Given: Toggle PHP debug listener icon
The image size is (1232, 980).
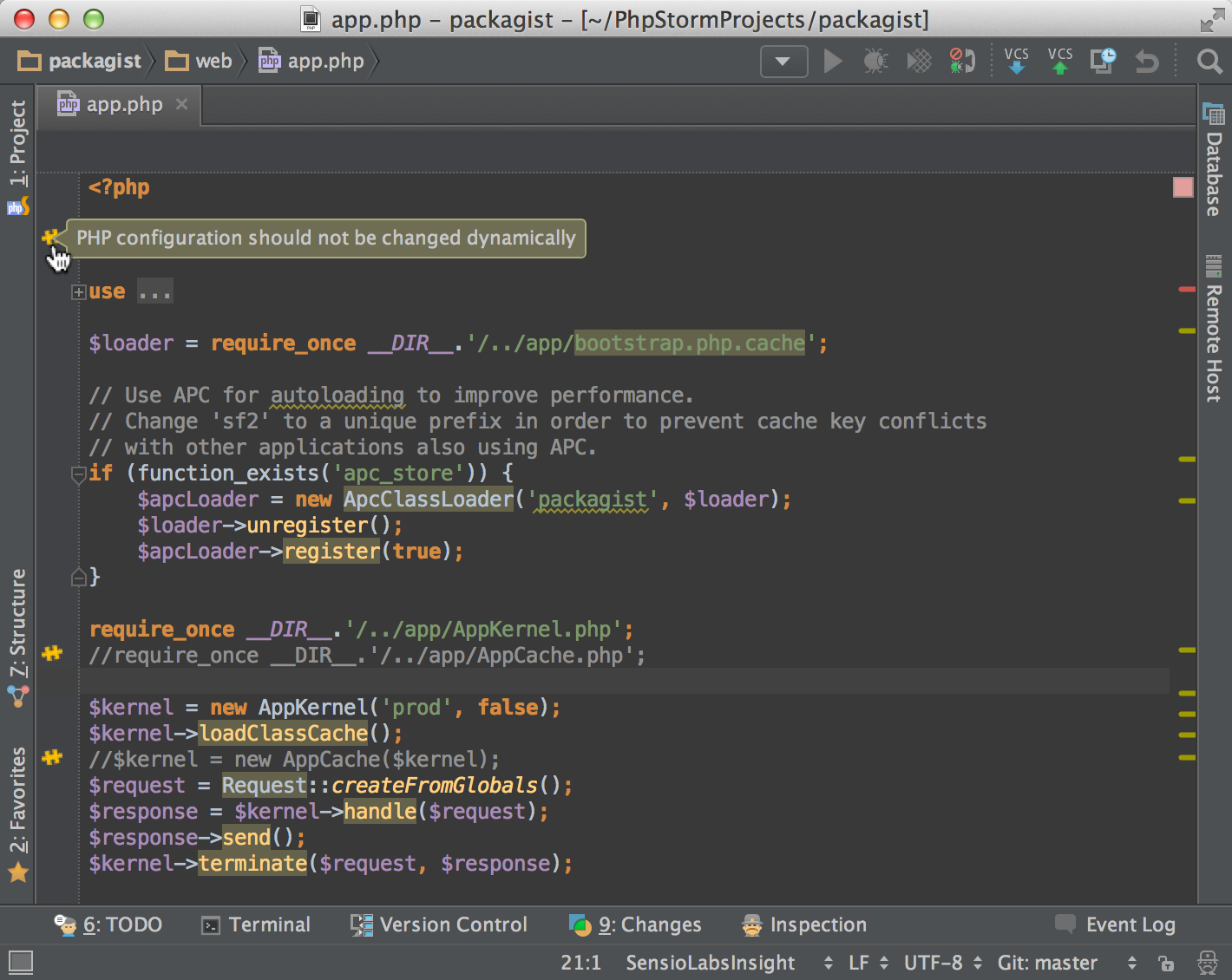Looking at the screenshot, I should coord(962,62).
